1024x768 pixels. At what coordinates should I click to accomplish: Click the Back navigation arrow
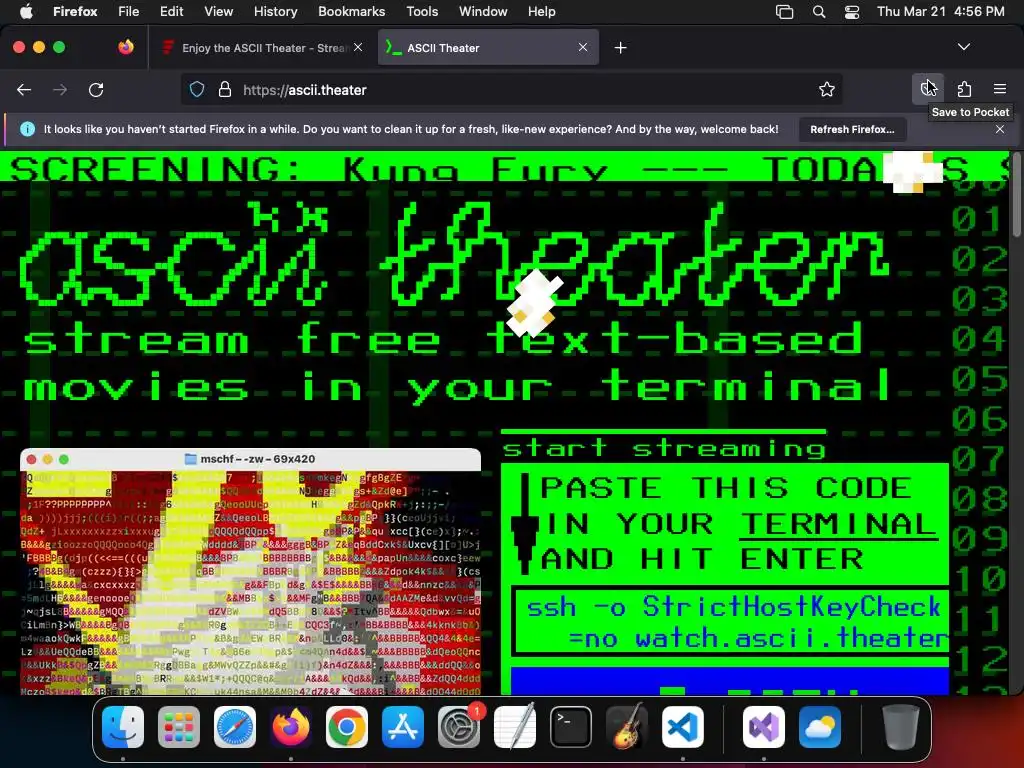coord(24,89)
